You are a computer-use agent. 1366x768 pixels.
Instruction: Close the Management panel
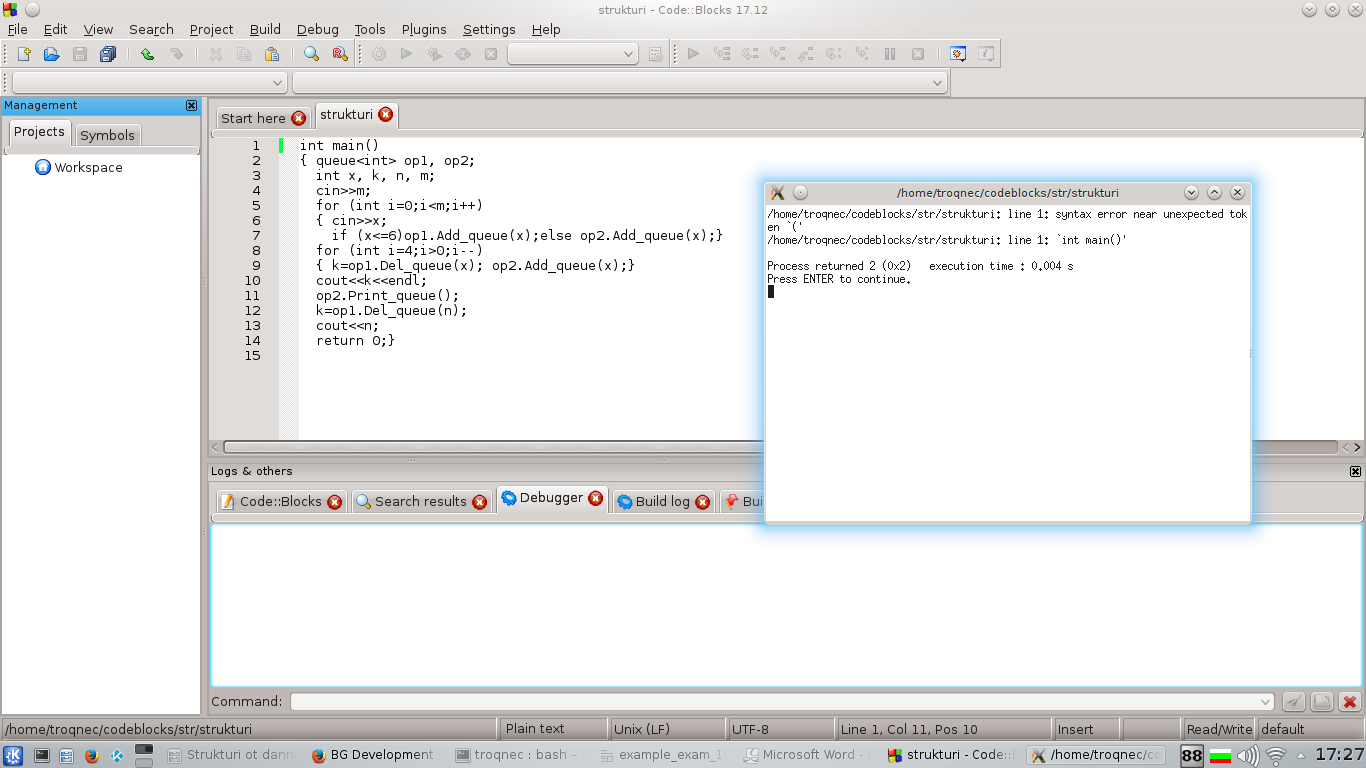point(191,105)
